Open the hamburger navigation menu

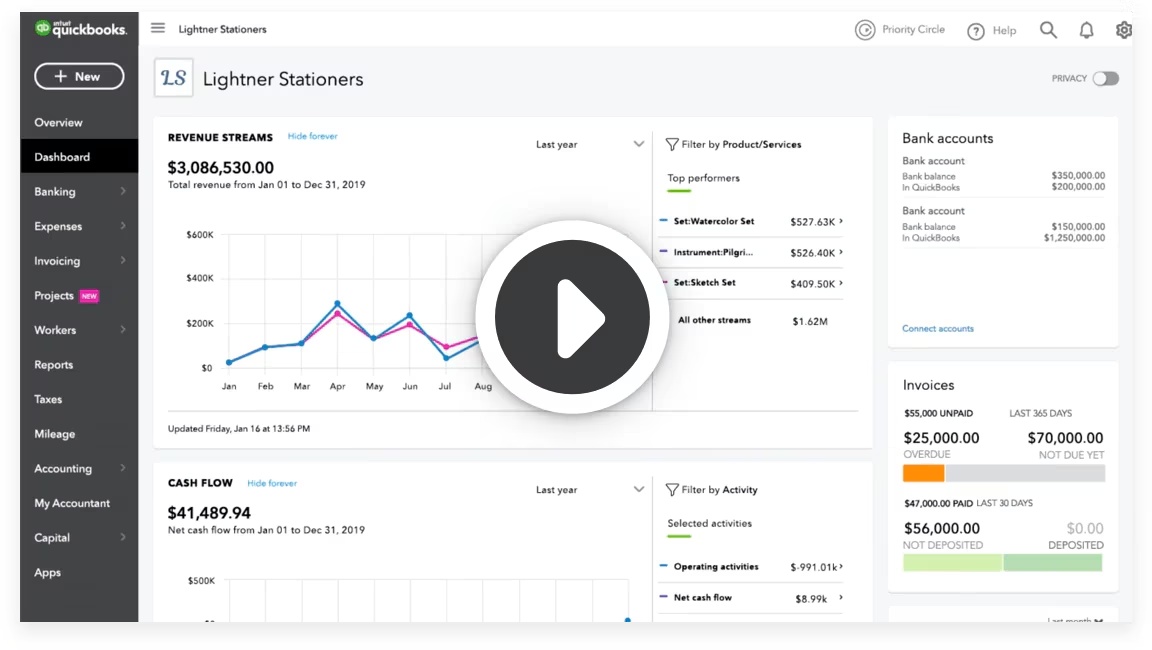point(157,28)
